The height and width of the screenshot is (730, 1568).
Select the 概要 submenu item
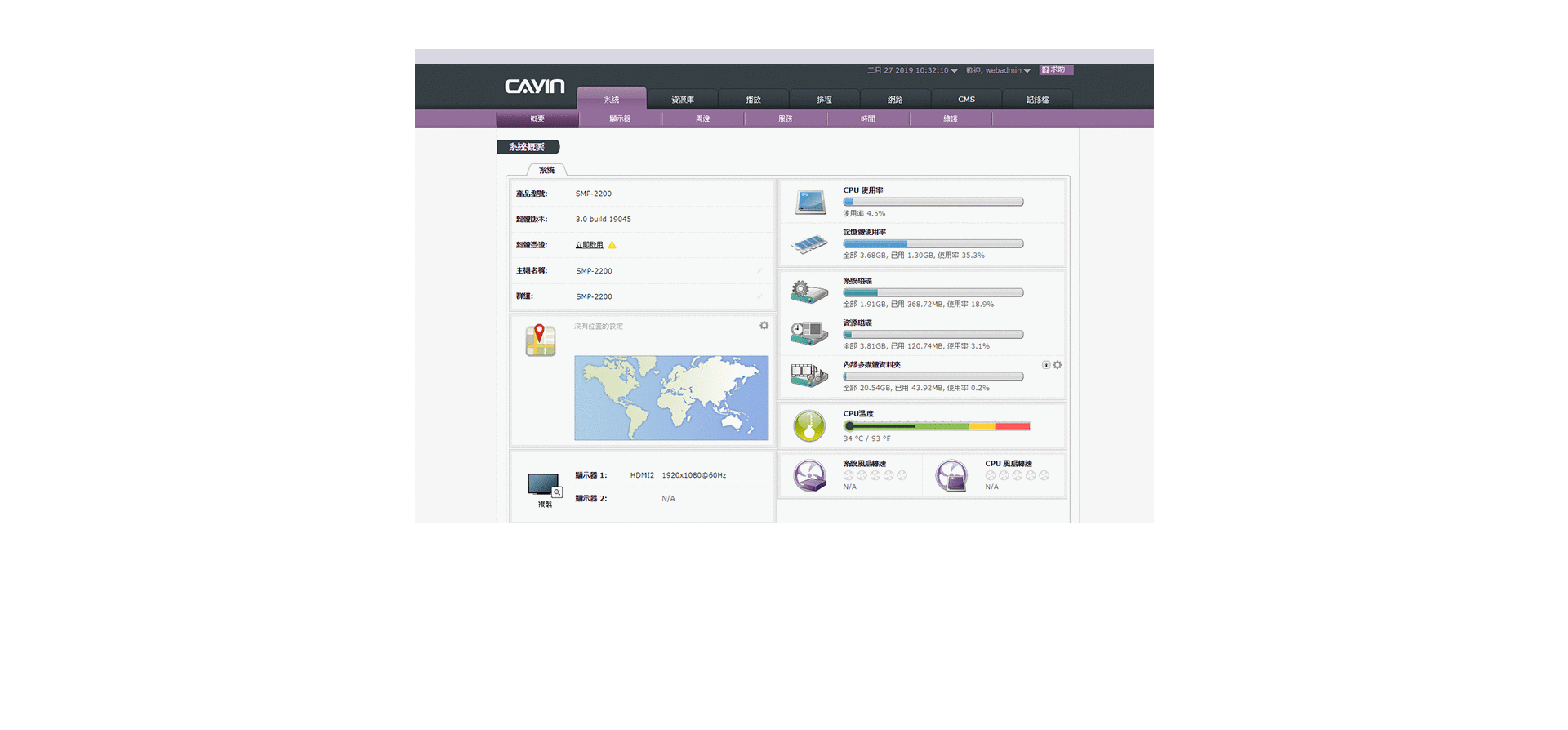coord(537,119)
